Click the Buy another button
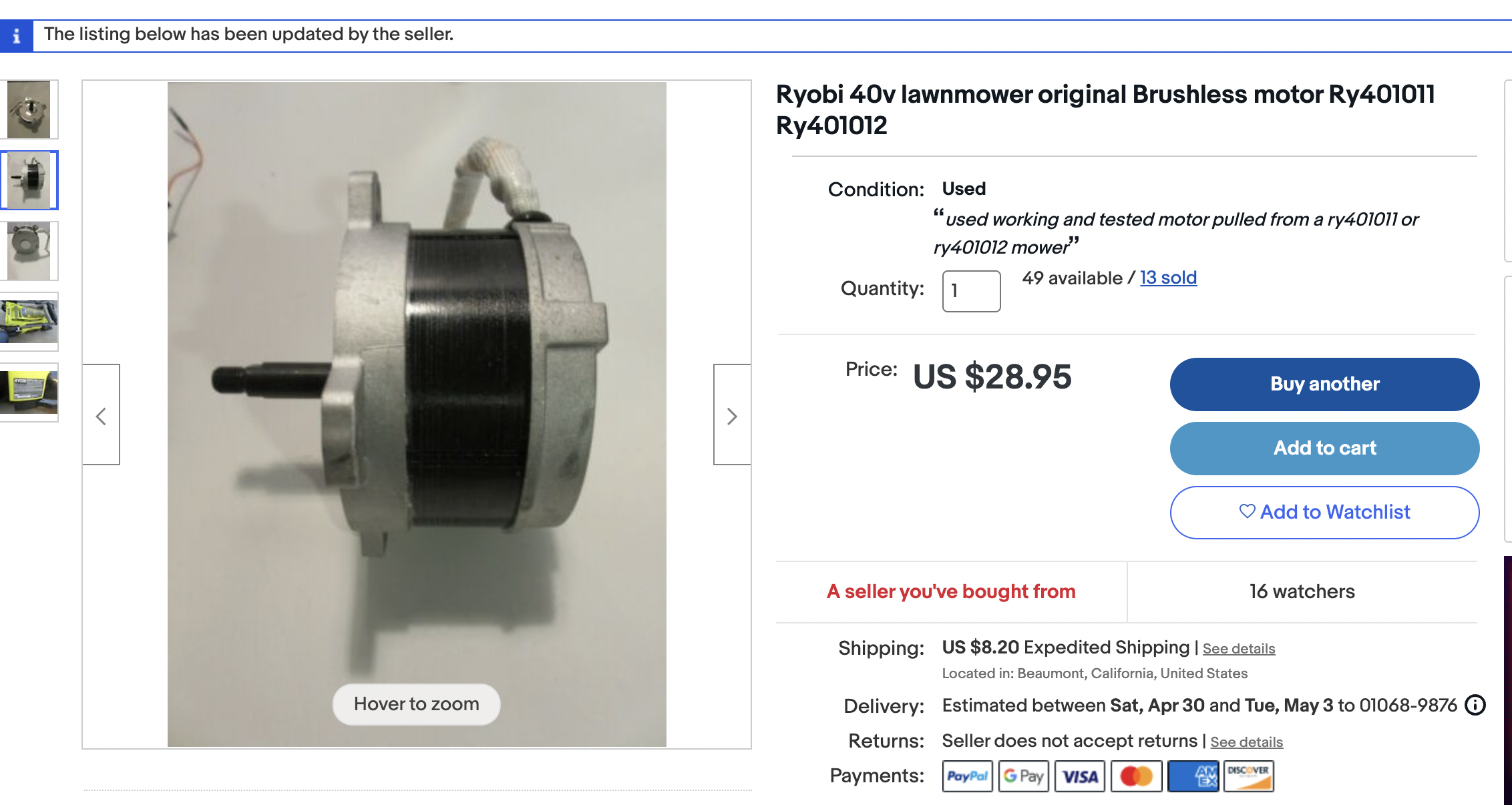Screen dimensions: 1512x805 [1324, 384]
